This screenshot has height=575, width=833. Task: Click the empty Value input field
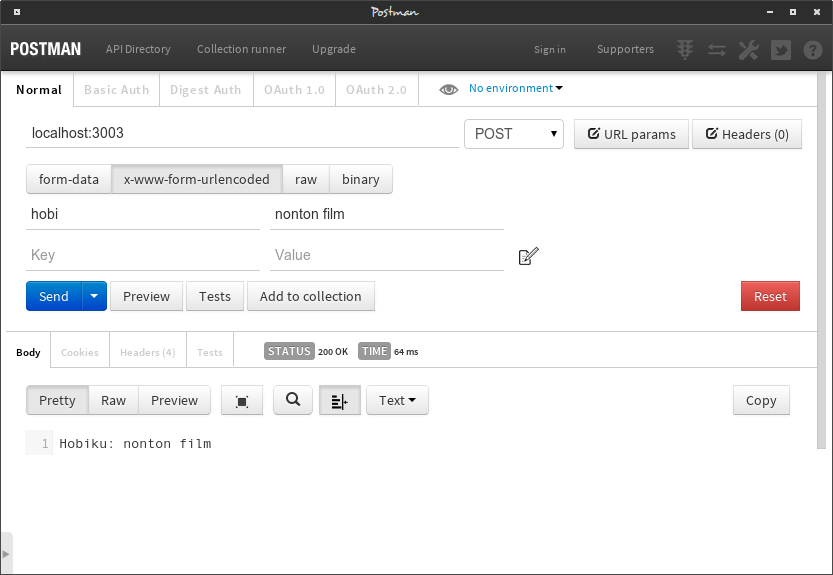(x=387, y=255)
